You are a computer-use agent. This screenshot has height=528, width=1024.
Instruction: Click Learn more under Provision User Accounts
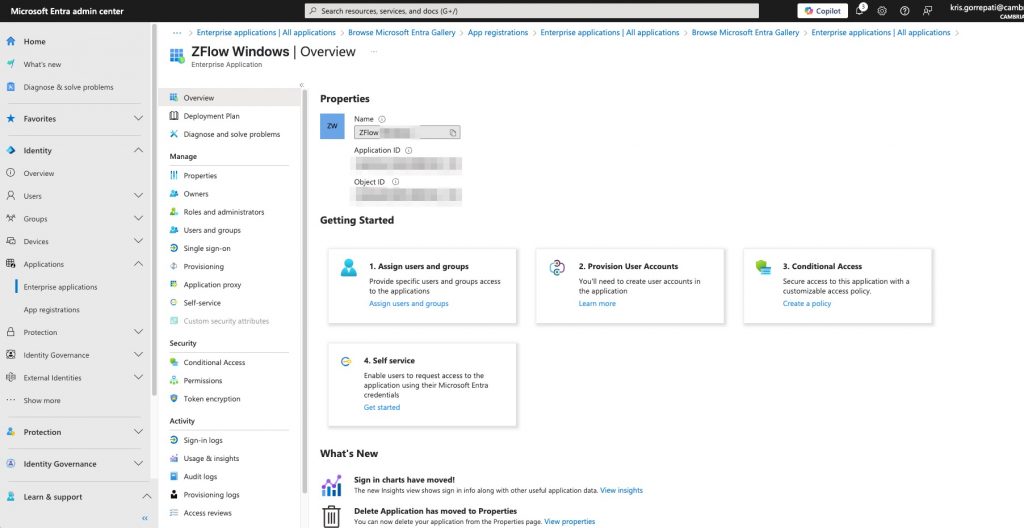click(x=597, y=303)
